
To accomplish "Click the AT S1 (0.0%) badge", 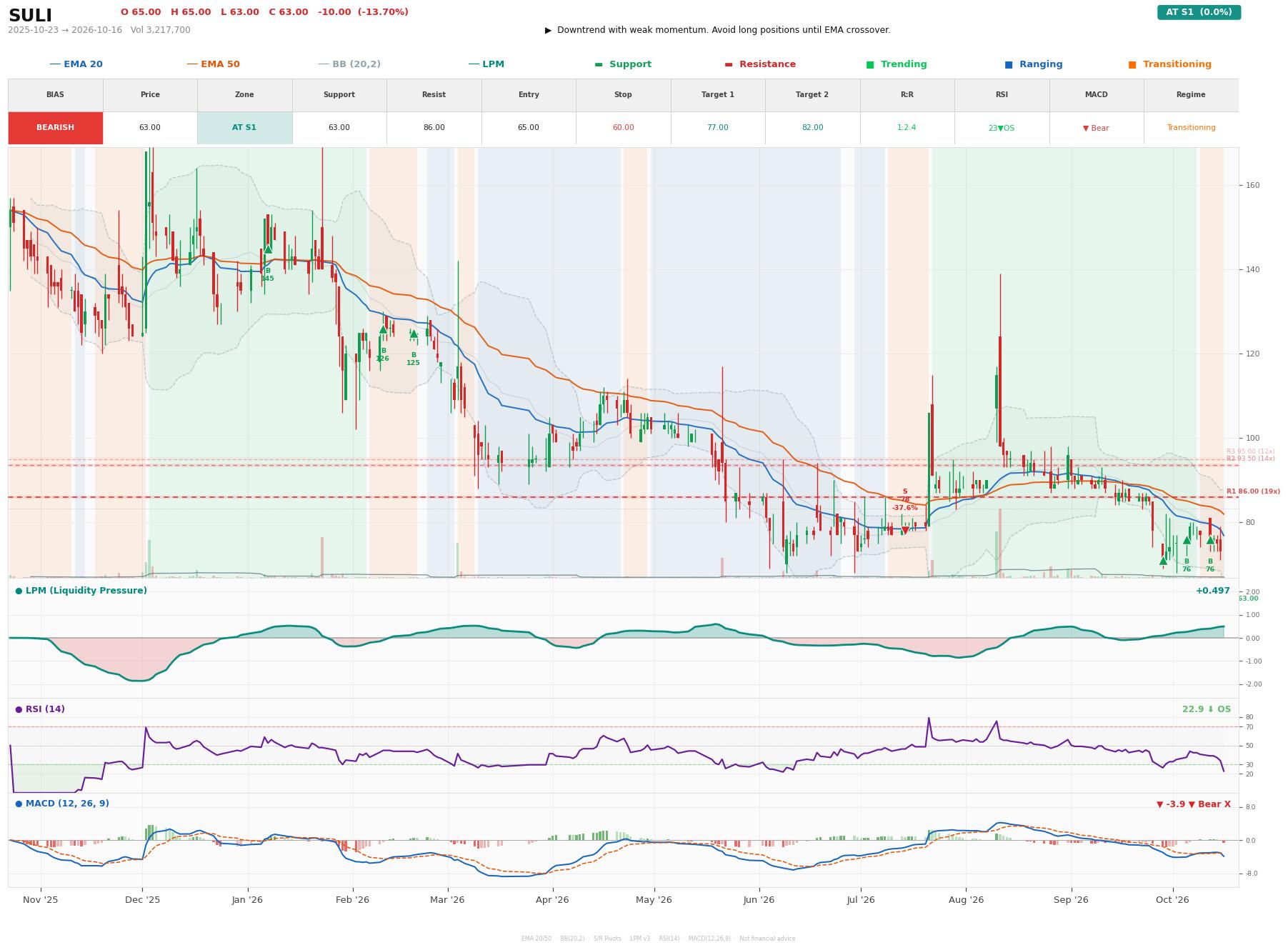I will tap(1199, 12).
